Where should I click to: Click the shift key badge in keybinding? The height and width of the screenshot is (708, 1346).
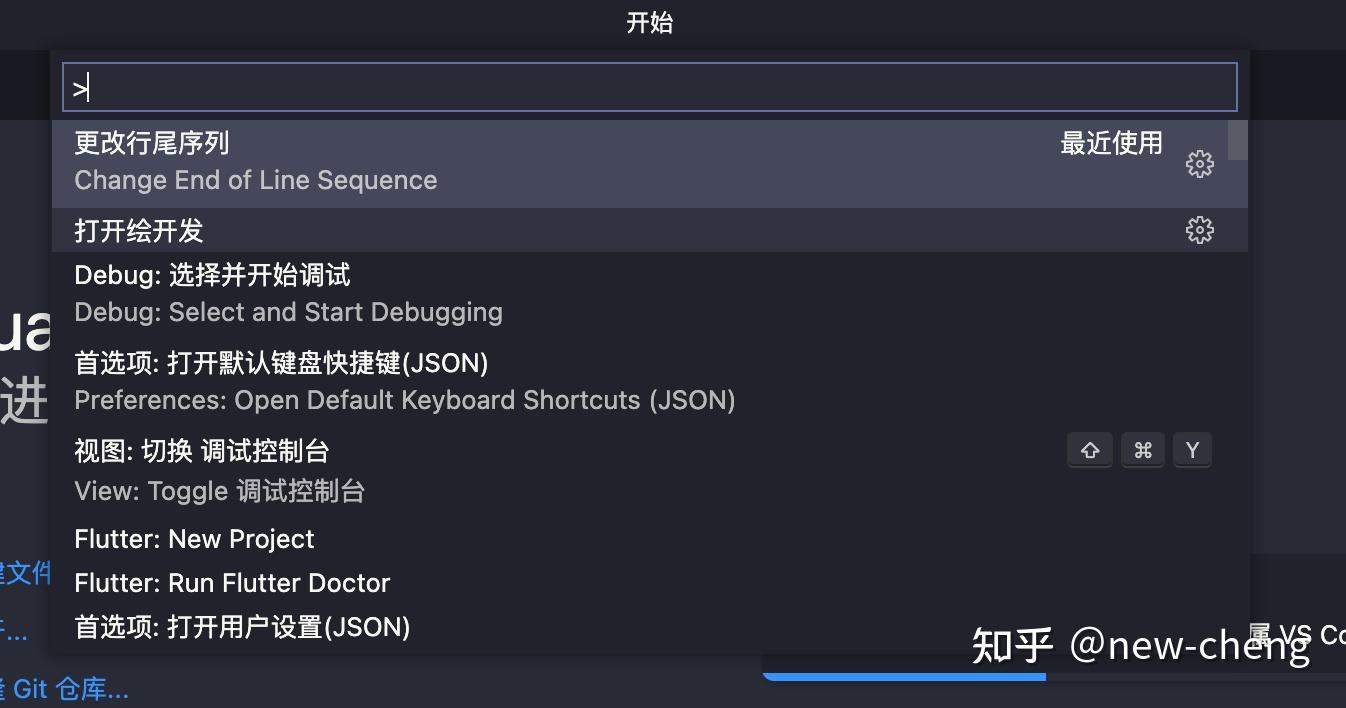(1090, 451)
